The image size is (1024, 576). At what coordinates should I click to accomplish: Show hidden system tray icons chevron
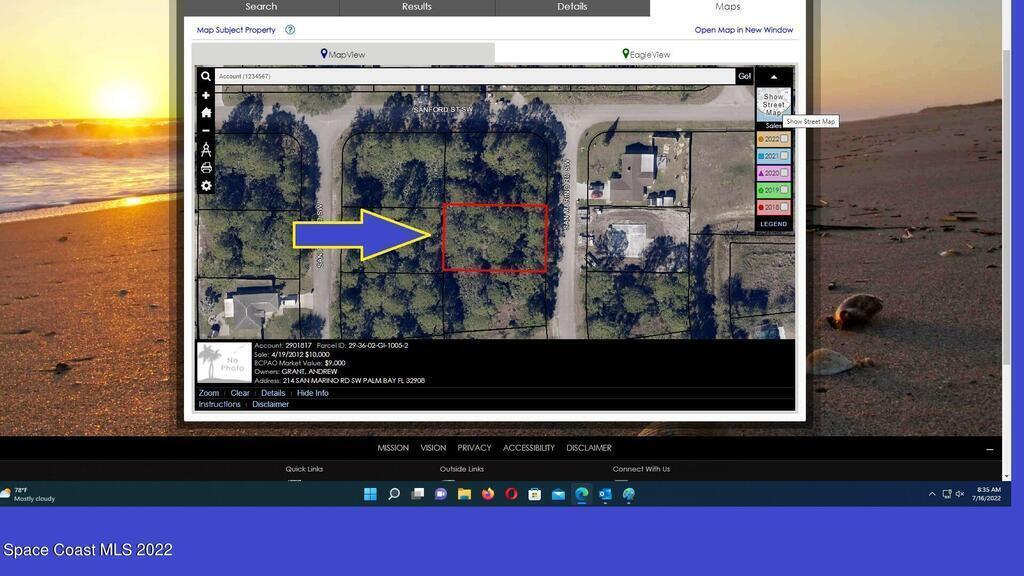click(x=932, y=494)
